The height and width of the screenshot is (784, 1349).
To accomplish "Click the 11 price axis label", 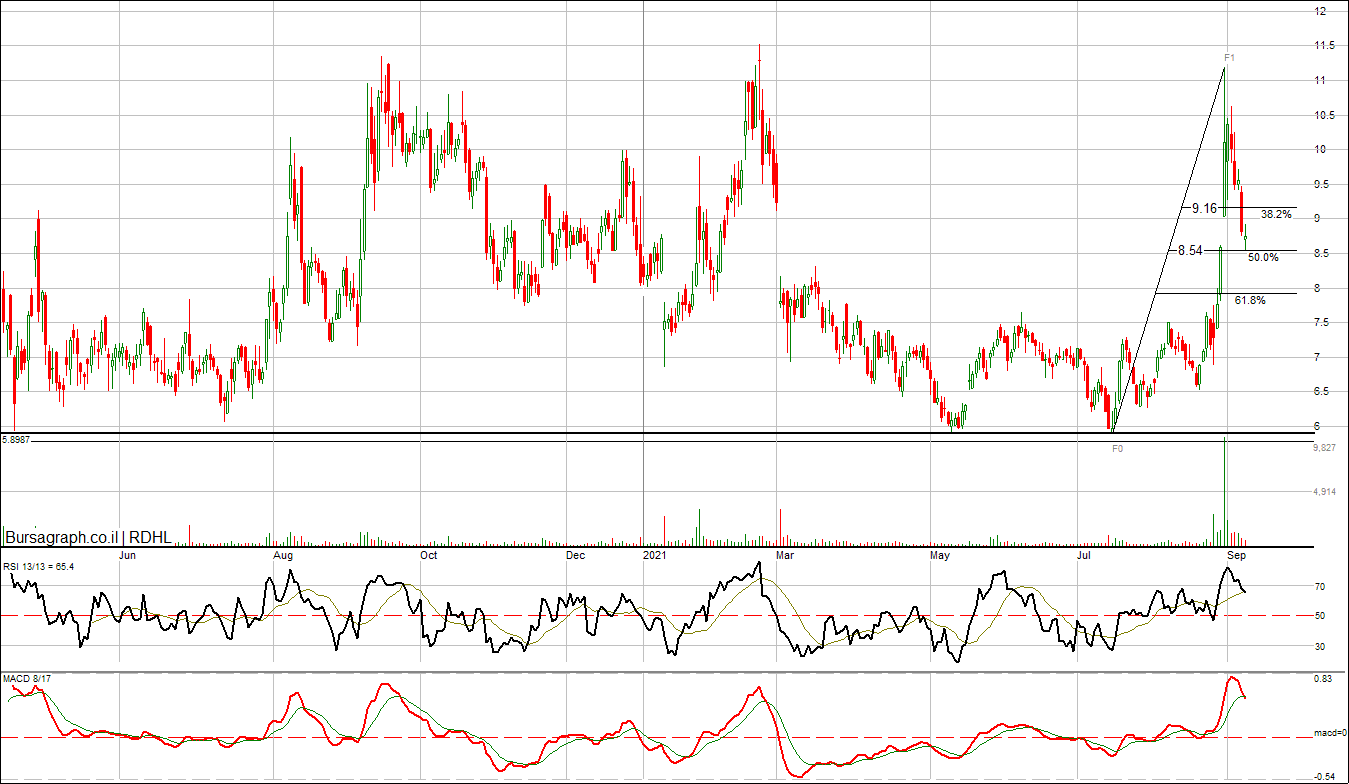I will (x=1320, y=80).
